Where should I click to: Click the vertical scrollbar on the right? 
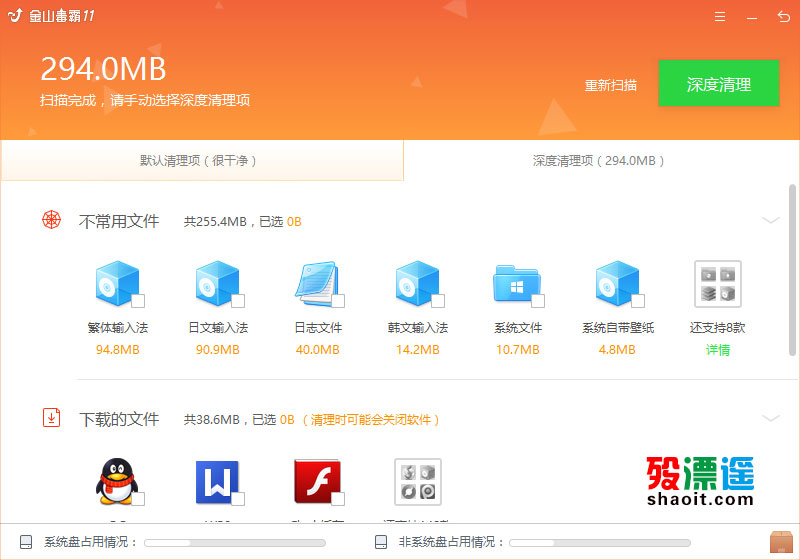pyautogui.click(x=792, y=270)
